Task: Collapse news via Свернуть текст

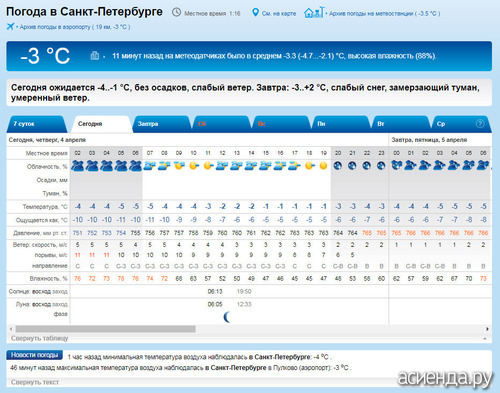Action: [35, 382]
